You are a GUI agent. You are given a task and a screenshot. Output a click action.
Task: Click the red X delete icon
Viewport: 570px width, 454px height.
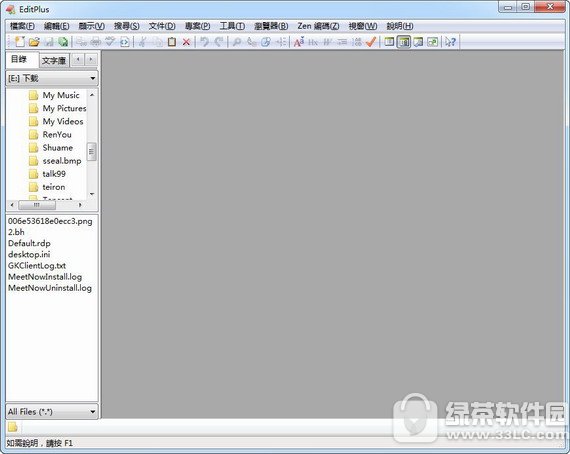pyautogui.click(x=186, y=42)
